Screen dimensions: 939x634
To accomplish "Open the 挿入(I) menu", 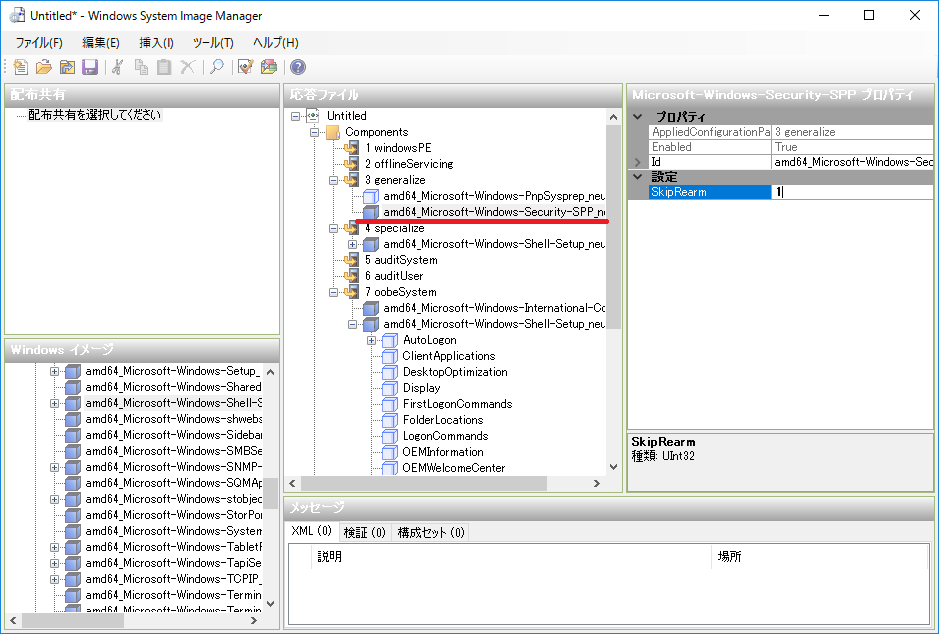I will coord(156,43).
